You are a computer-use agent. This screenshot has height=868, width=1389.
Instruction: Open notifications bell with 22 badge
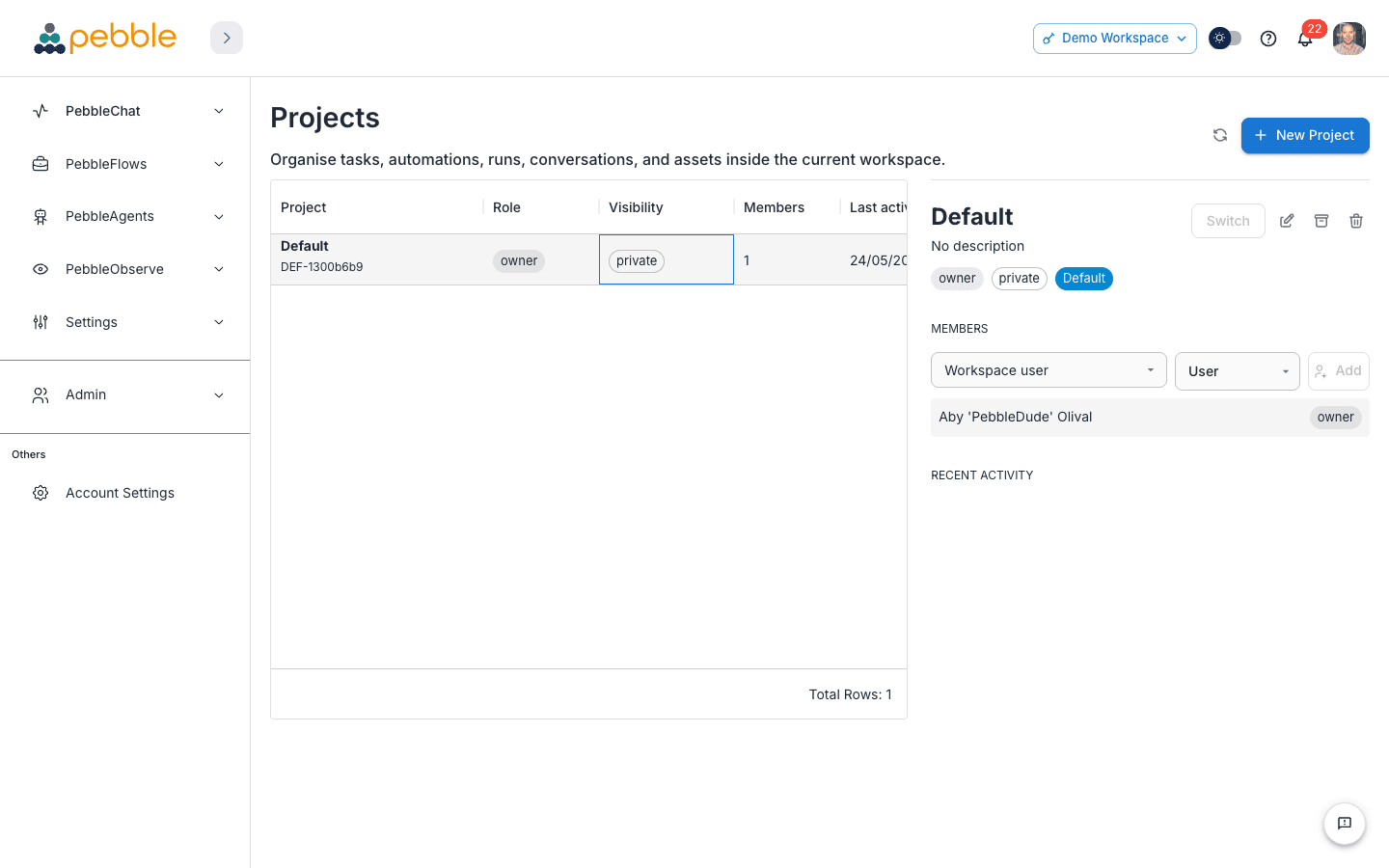point(1305,39)
